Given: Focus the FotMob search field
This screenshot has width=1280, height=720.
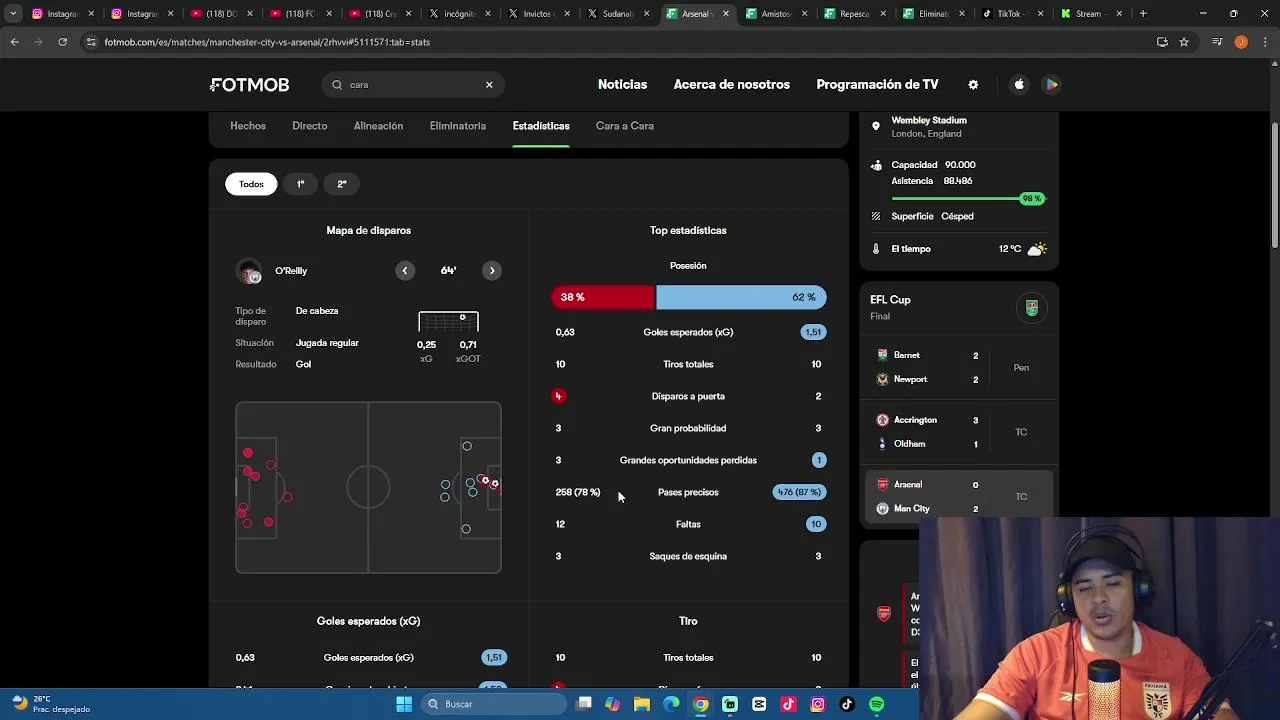Looking at the screenshot, I should (413, 85).
